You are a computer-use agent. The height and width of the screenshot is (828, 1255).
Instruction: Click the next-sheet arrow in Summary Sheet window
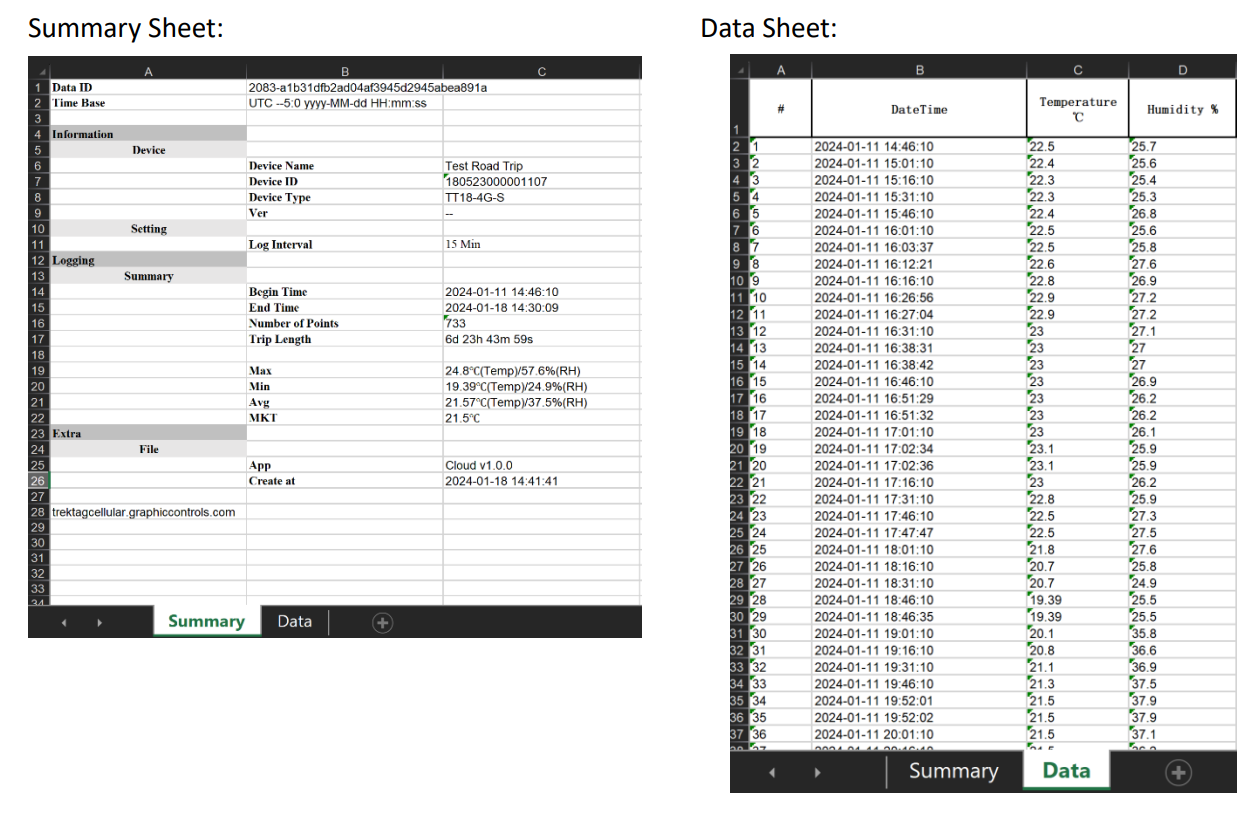(x=99, y=622)
